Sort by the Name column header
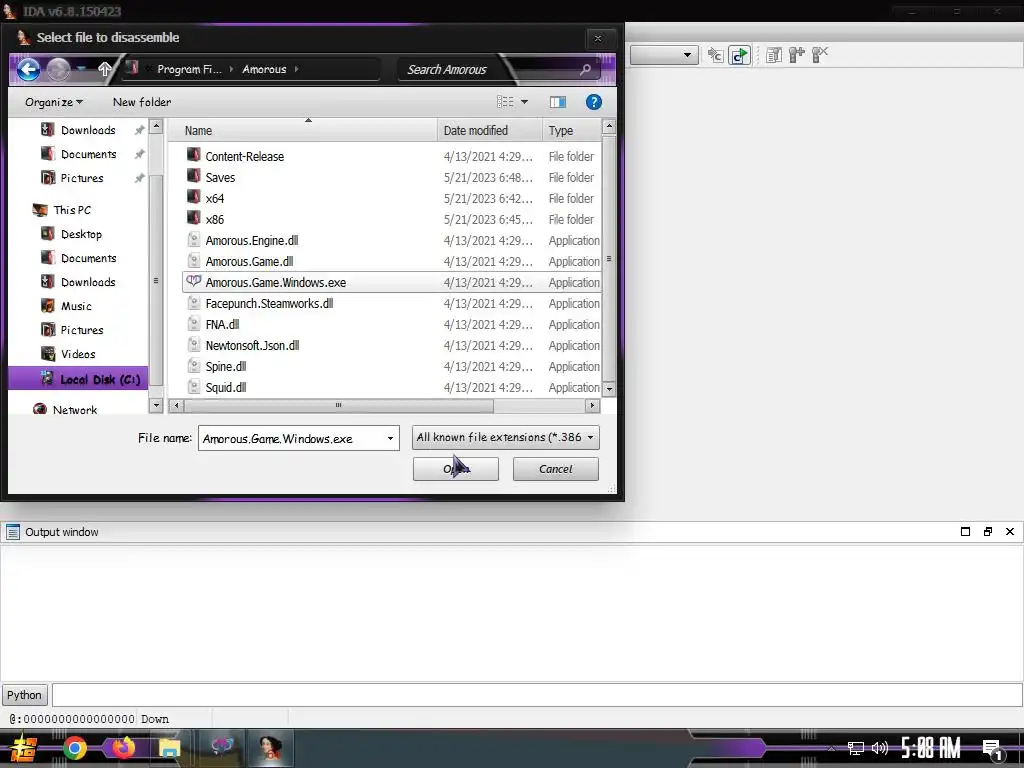Viewport: 1024px width, 768px height. (x=302, y=131)
